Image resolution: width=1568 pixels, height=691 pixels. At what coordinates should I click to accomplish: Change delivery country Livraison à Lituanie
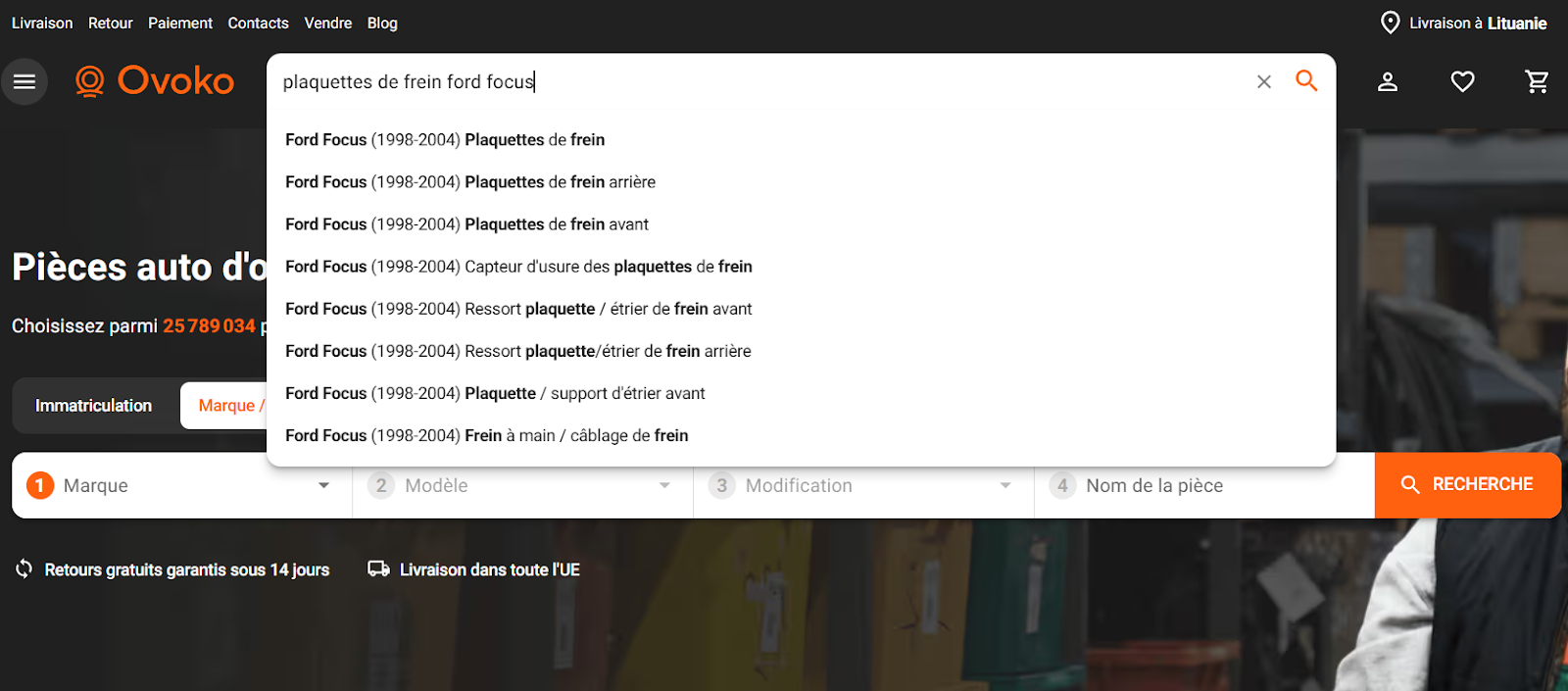[x=1464, y=23]
